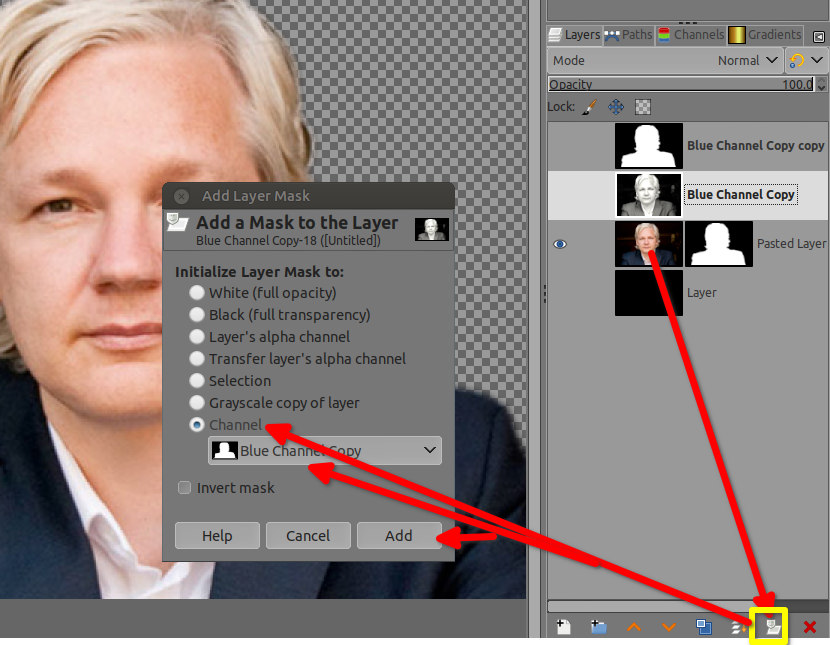Click the 'Blue Channel Copy copy' layer name

[755, 146]
